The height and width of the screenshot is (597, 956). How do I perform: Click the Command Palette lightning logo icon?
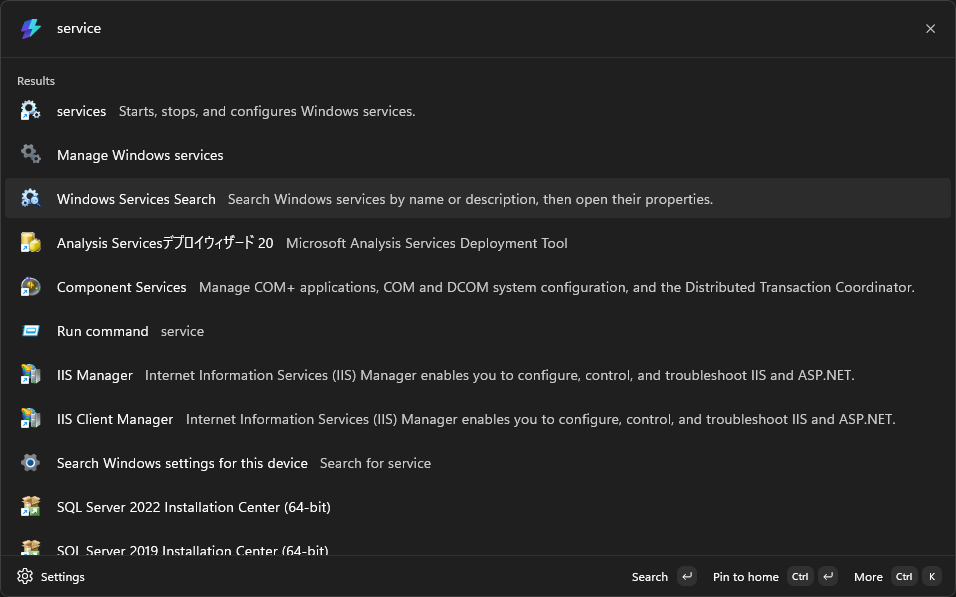tap(30, 28)
